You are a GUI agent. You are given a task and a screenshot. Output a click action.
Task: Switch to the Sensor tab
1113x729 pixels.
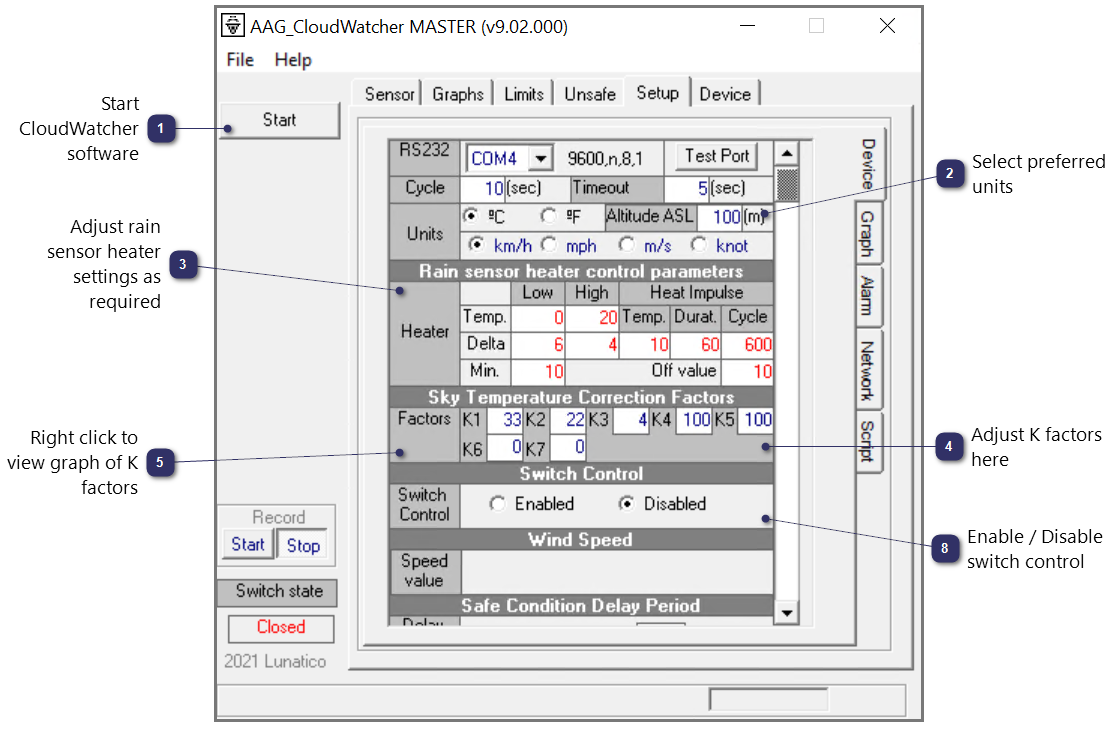point(389,94)
